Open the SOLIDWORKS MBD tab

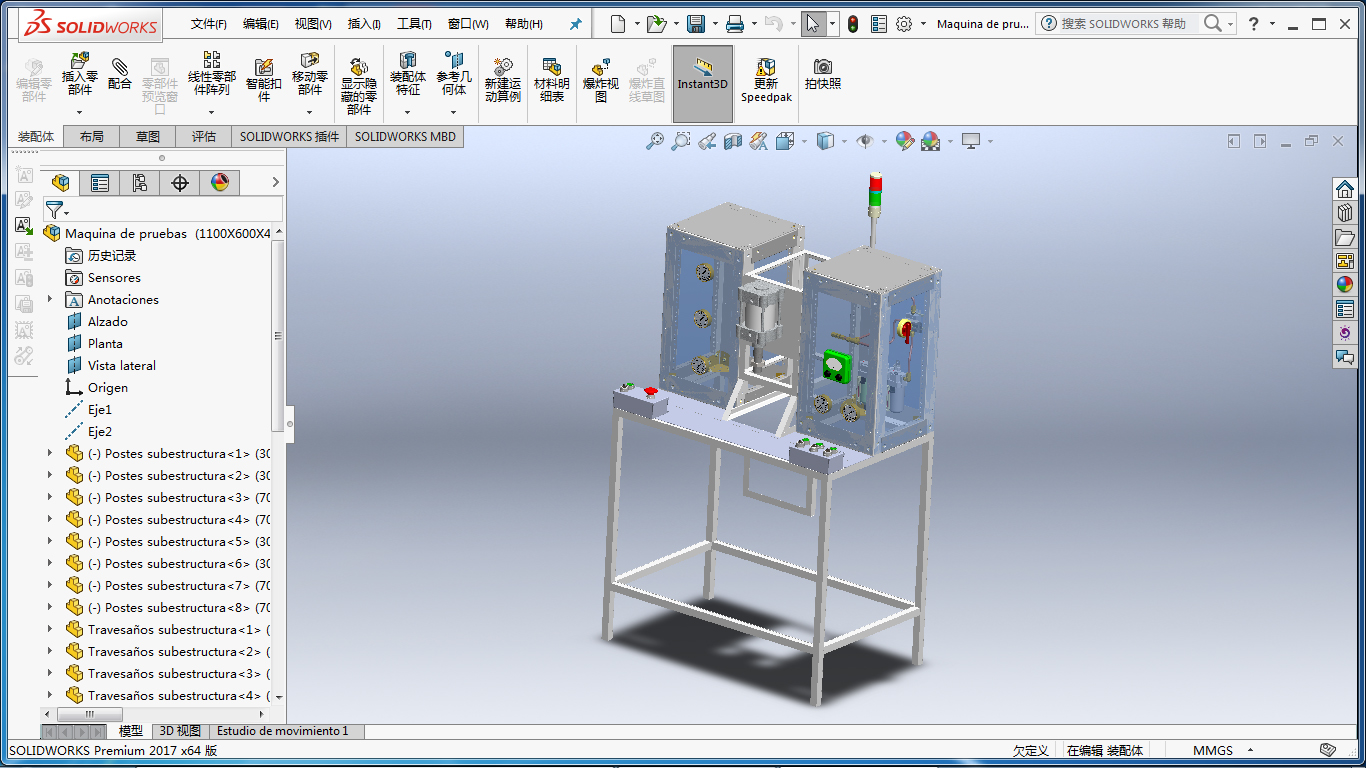point(405,137)
